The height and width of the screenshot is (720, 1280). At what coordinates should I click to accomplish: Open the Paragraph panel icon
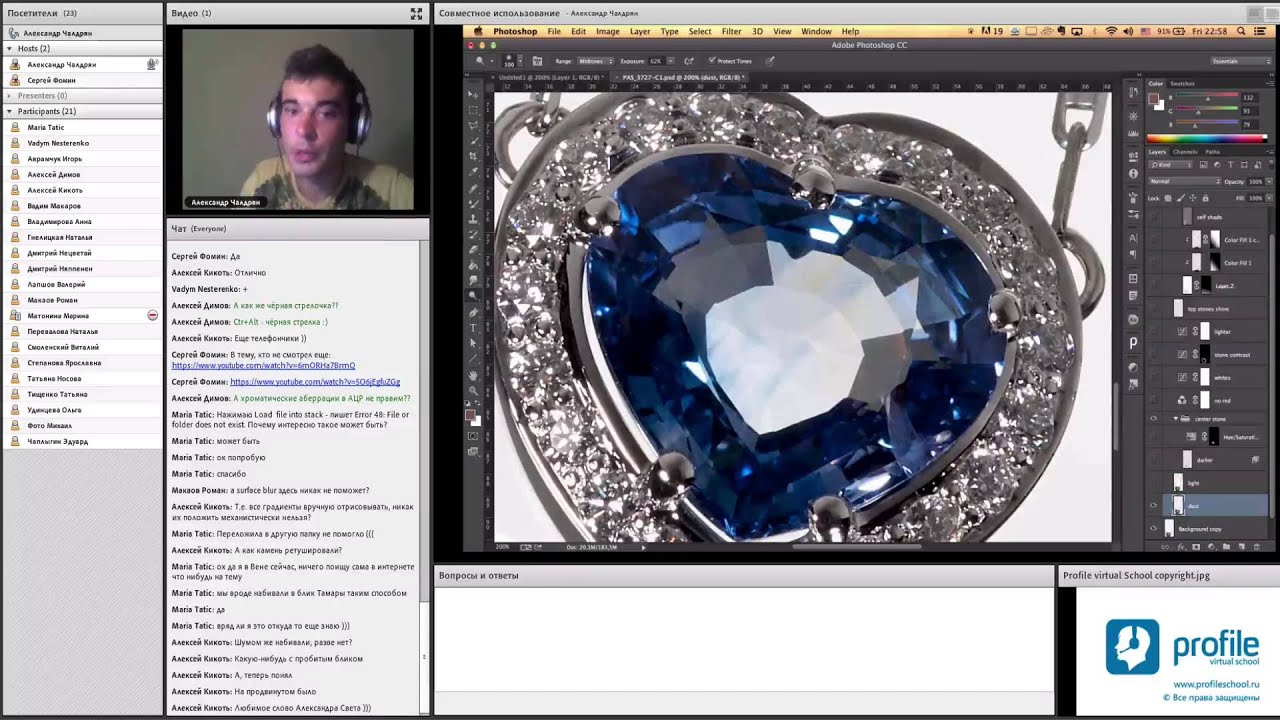click(x=1133, y=253)
